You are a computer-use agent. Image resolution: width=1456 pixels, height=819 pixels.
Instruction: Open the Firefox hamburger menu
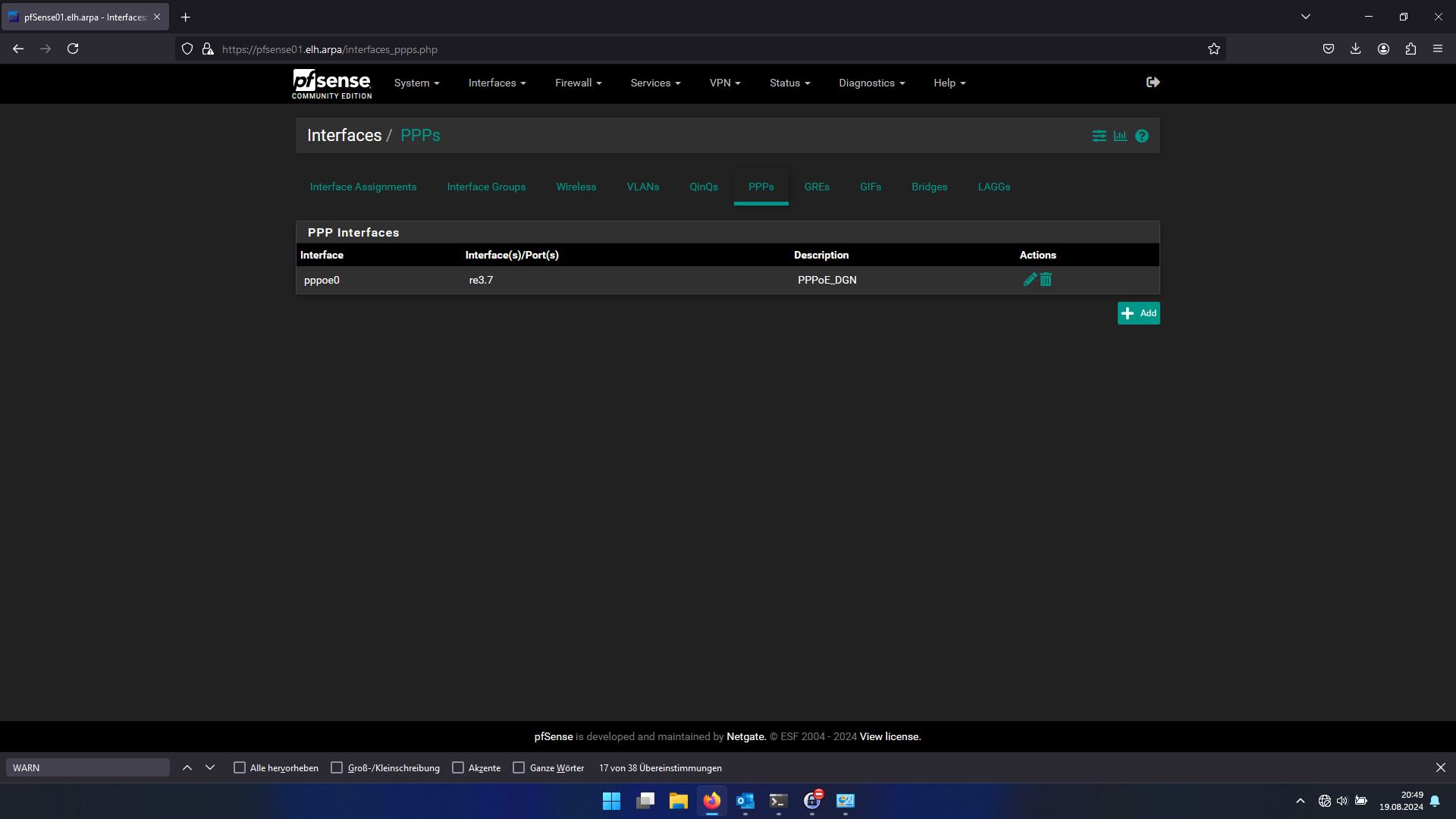click(x=1438, y=49)
